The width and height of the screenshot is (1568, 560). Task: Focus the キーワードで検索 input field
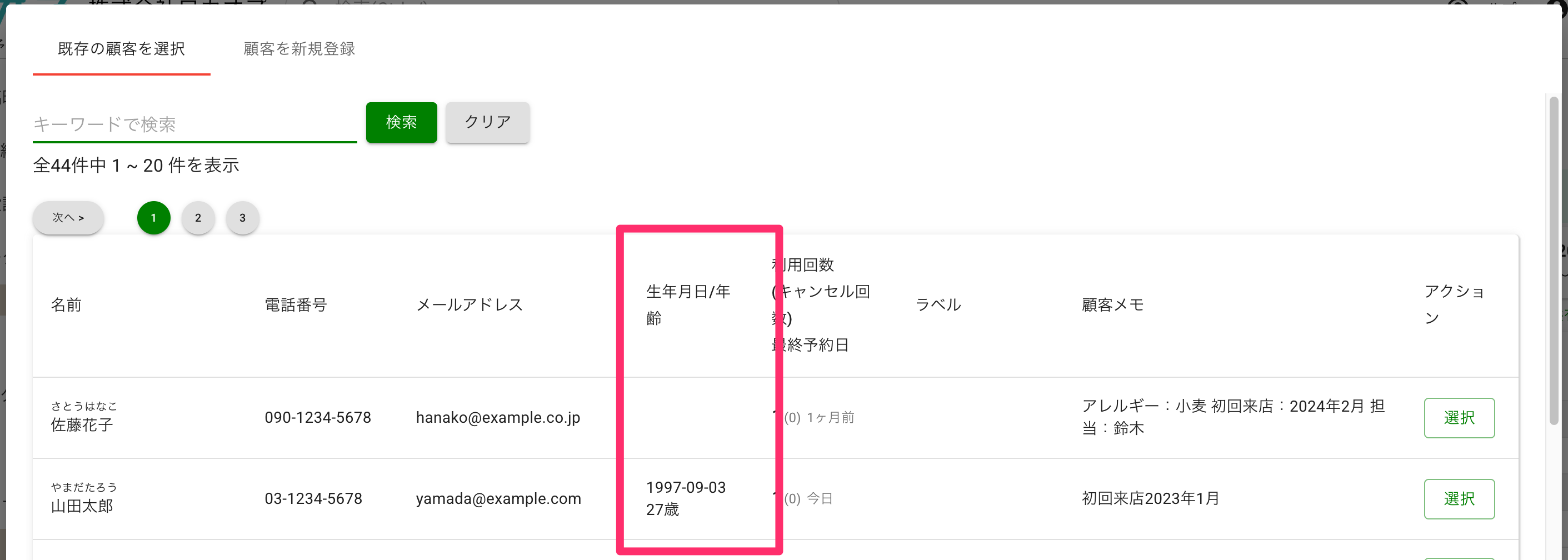point(195,124)
